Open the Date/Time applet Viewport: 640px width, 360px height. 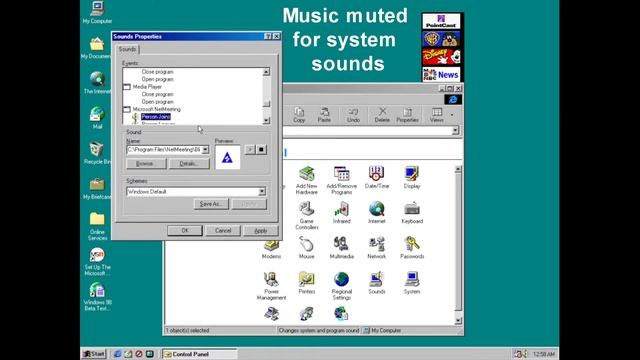(x=376, y=177)
